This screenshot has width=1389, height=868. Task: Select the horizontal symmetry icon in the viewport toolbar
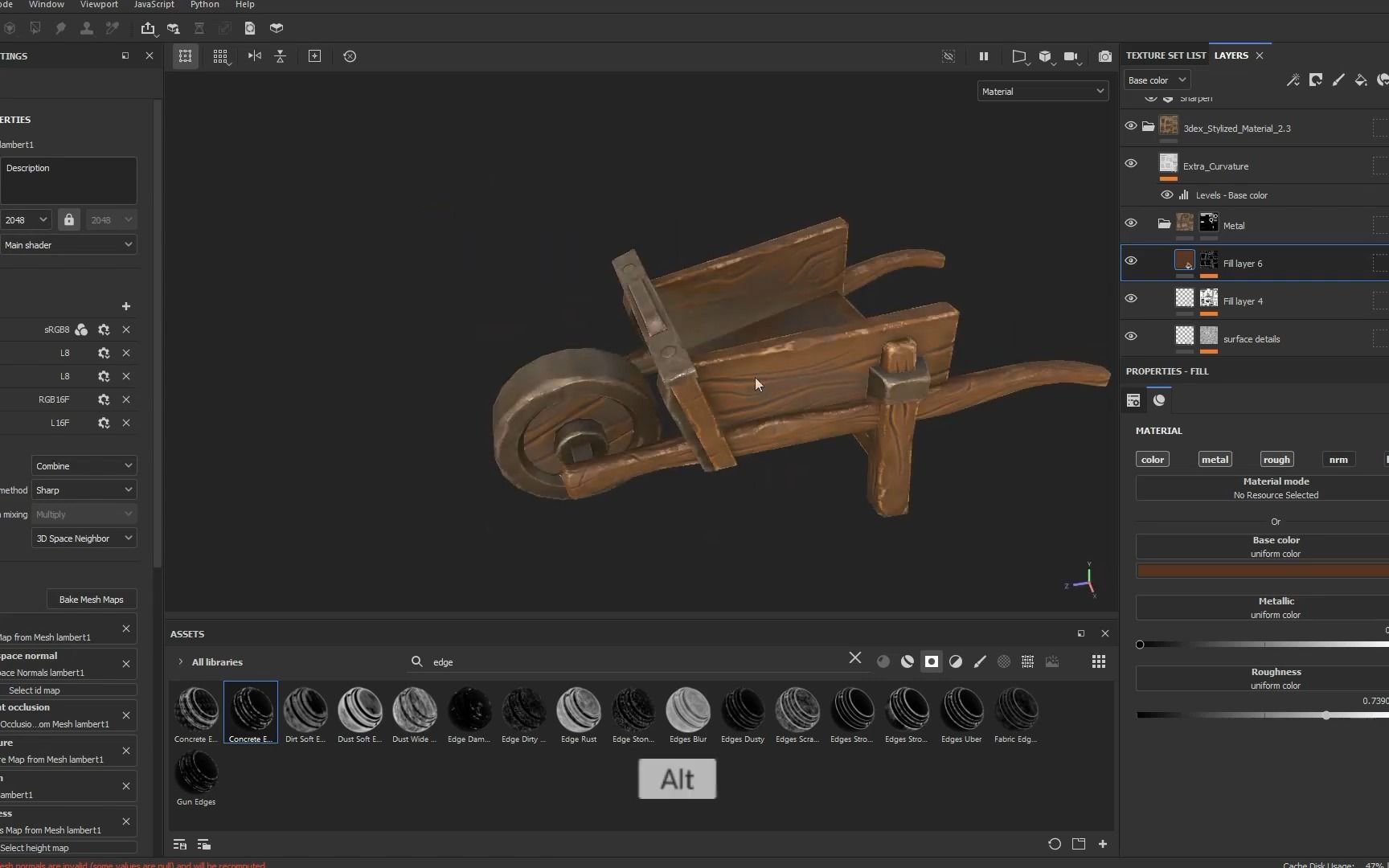point(255,56)
